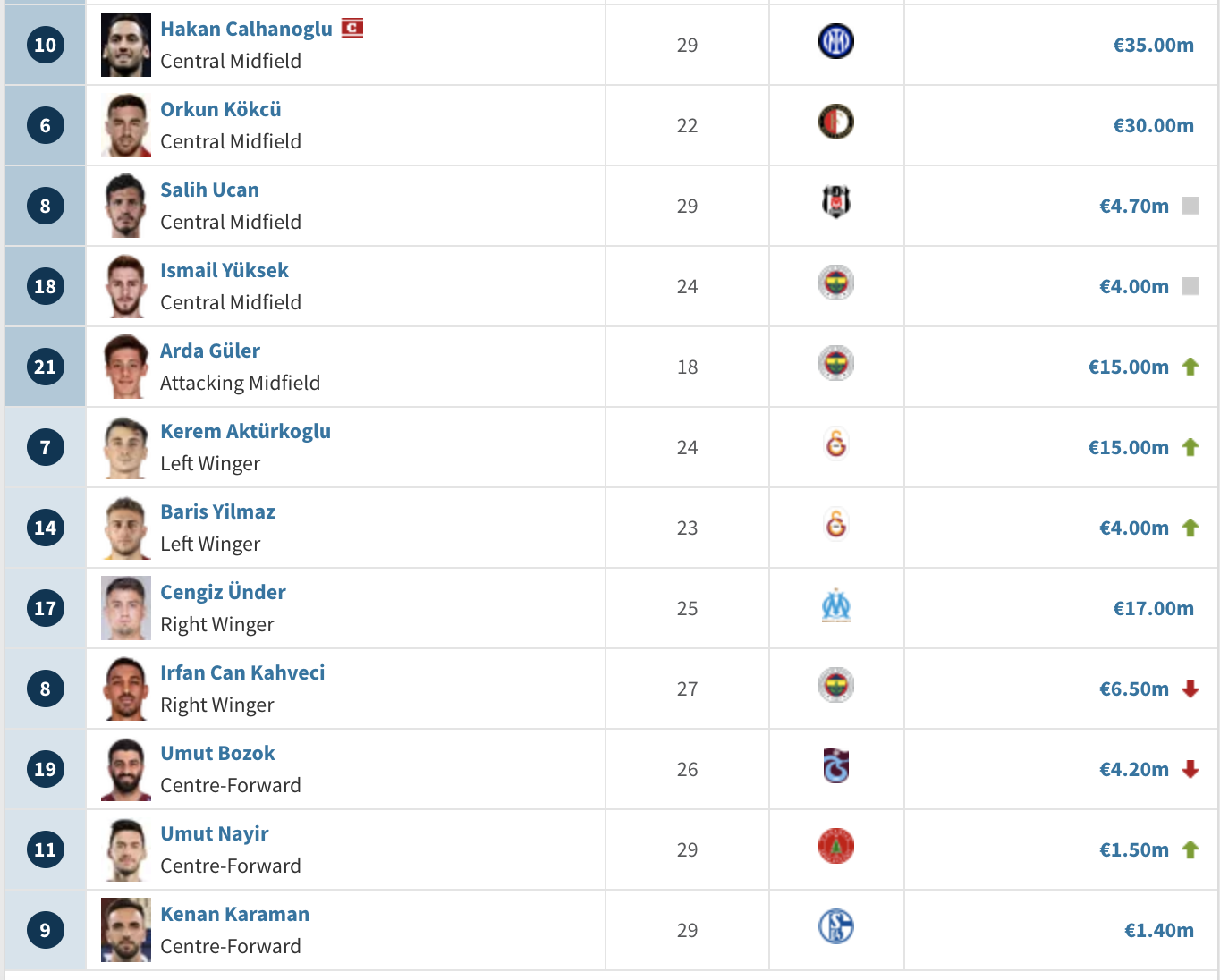Click the Turkish flag captain icon
Viewport: 1220px width, 980px height.
[x=352, y=28]
